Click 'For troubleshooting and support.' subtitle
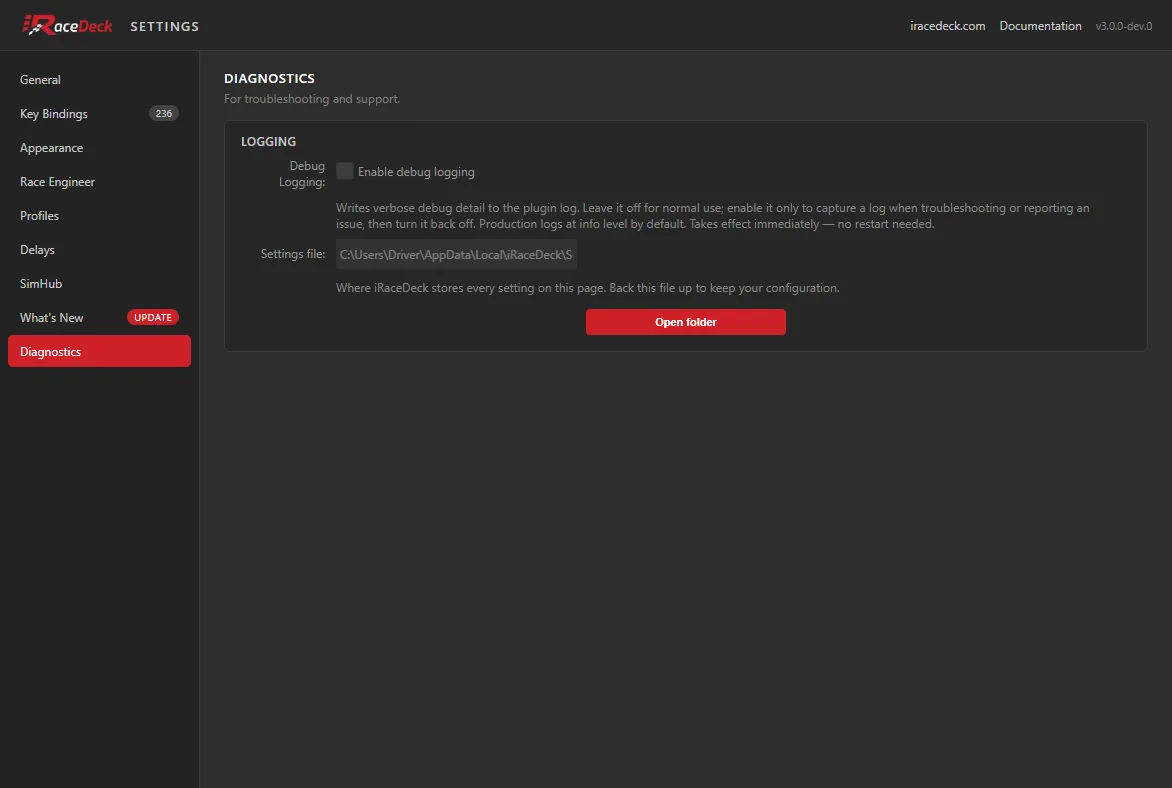This screenshot has width=1172, height=788. (x=312, y=99)
